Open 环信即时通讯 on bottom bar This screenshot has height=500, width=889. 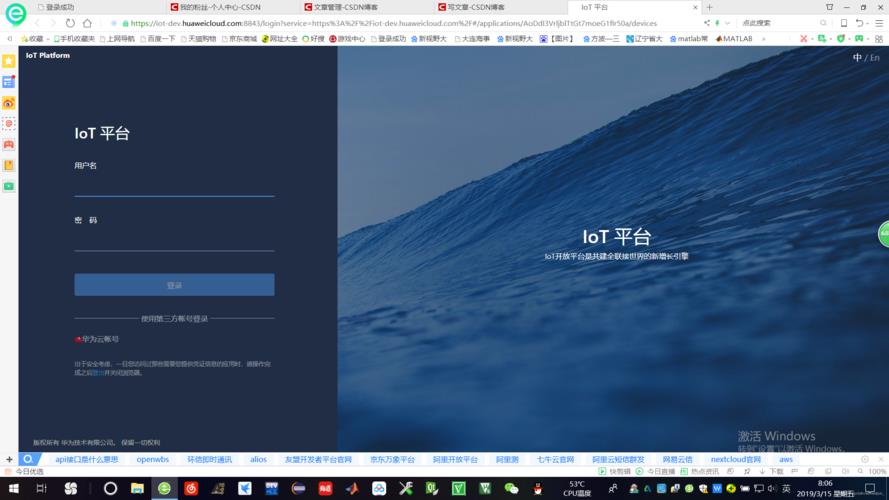[209, 459]
